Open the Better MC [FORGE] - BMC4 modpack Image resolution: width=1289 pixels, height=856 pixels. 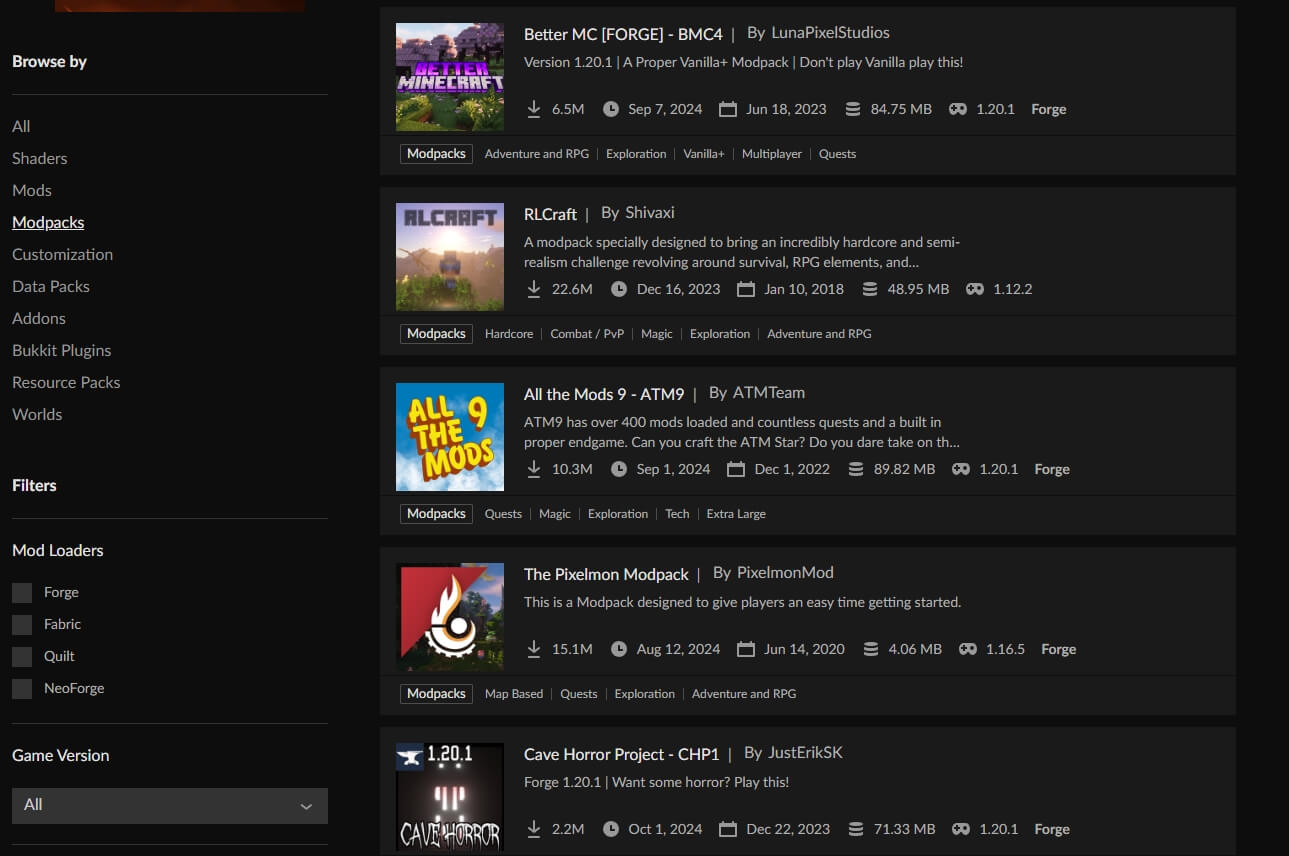(623, 34)
